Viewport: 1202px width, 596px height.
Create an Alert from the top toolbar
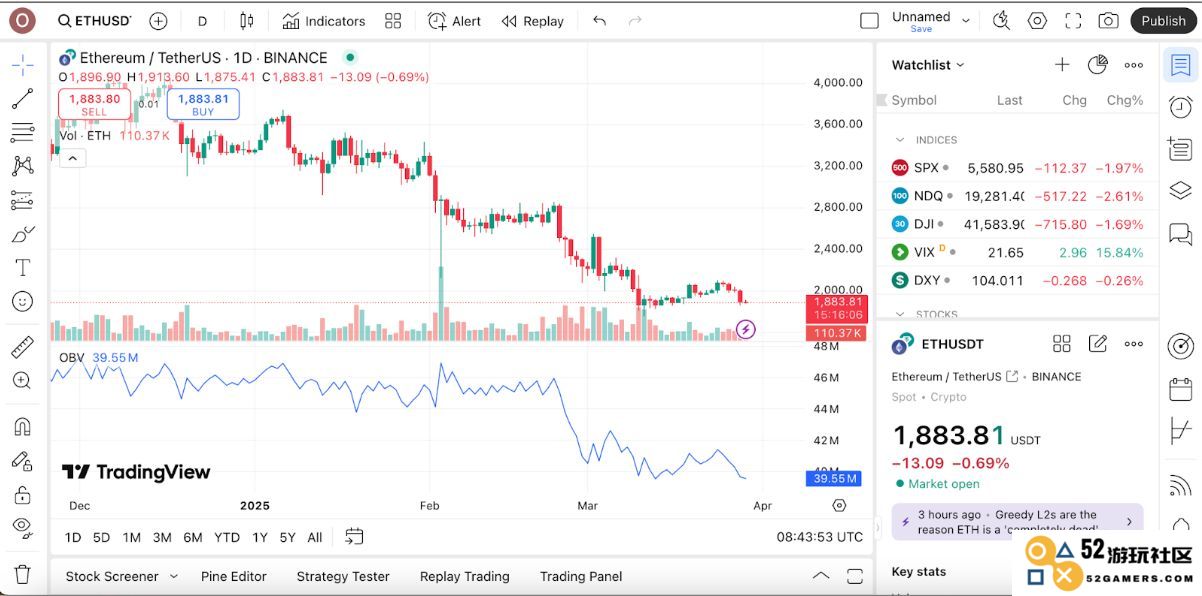454,21
